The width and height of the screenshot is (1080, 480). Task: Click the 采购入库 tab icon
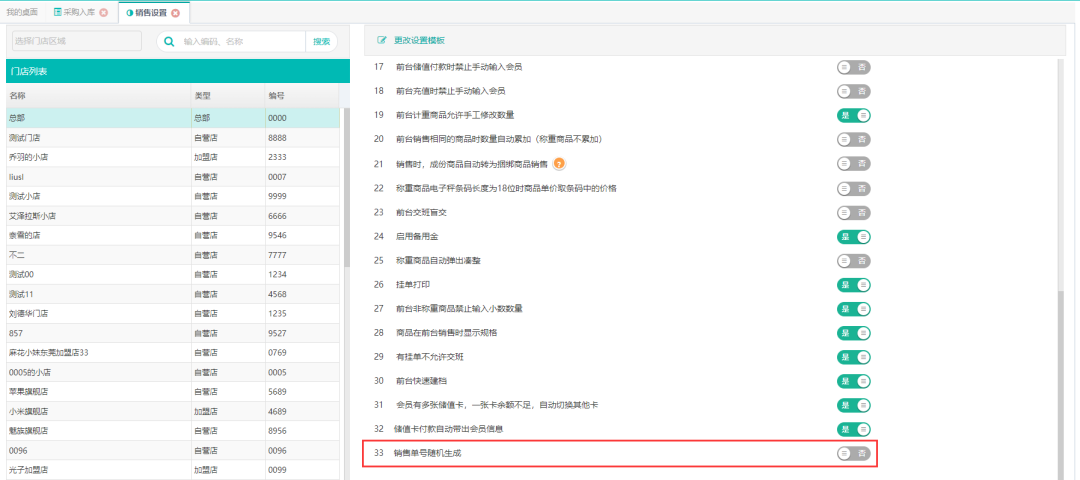point(58,13)
